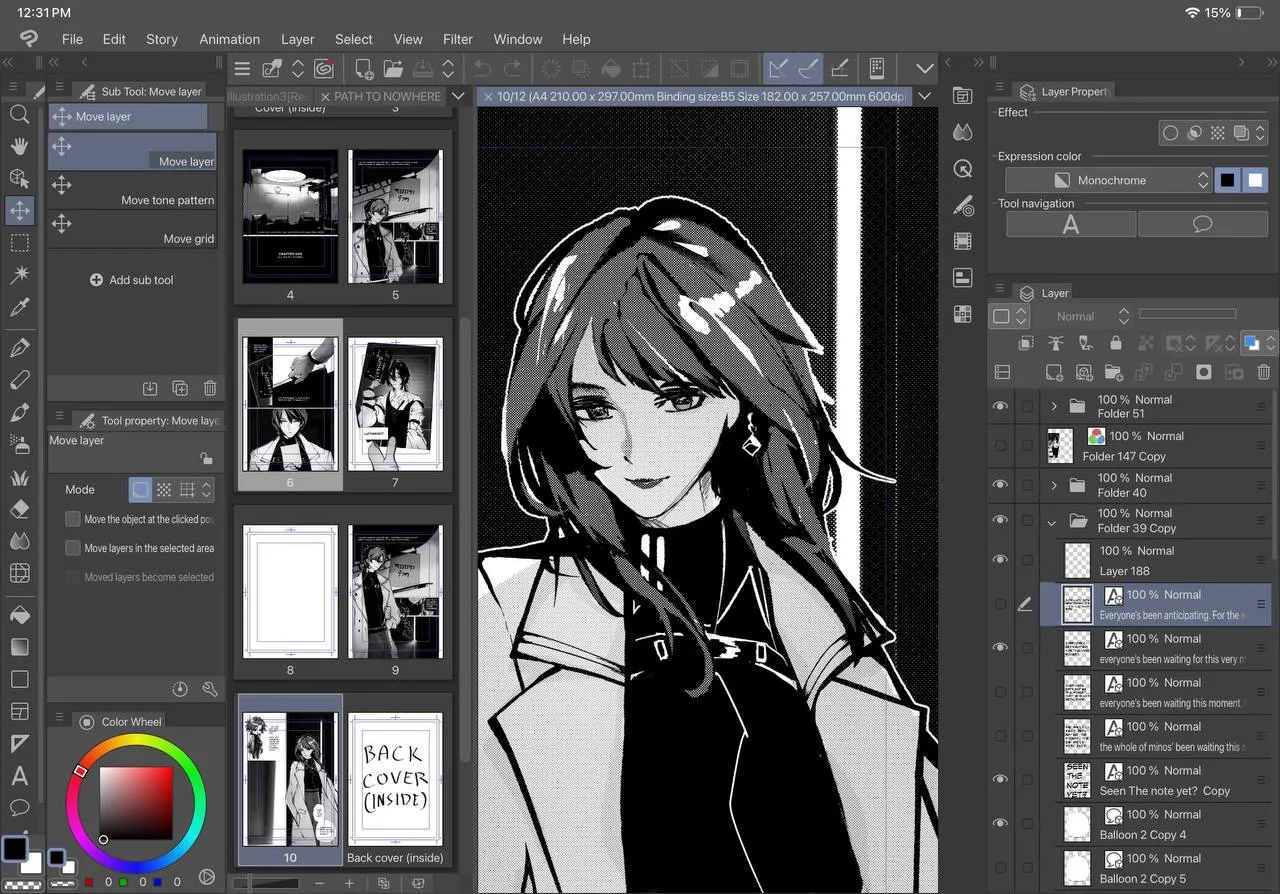Enable 'Move layers in the selected area' checkbox
The height and width of the screenshot is (894, 1280).
[73, 548]
